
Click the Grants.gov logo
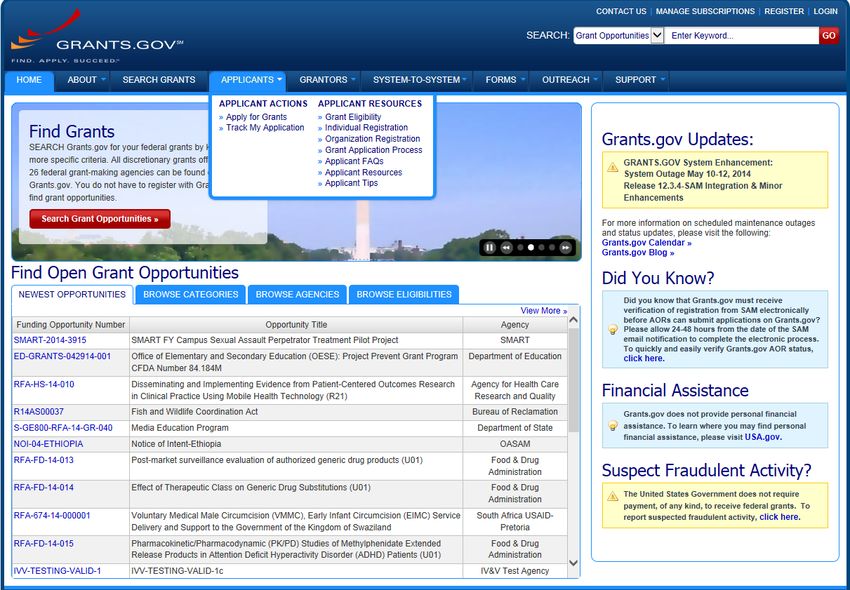pyautogui.click(x=96, y=37)
